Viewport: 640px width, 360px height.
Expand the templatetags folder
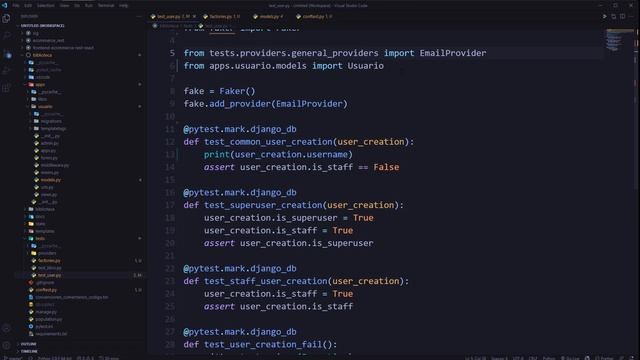tap(53, 129)
